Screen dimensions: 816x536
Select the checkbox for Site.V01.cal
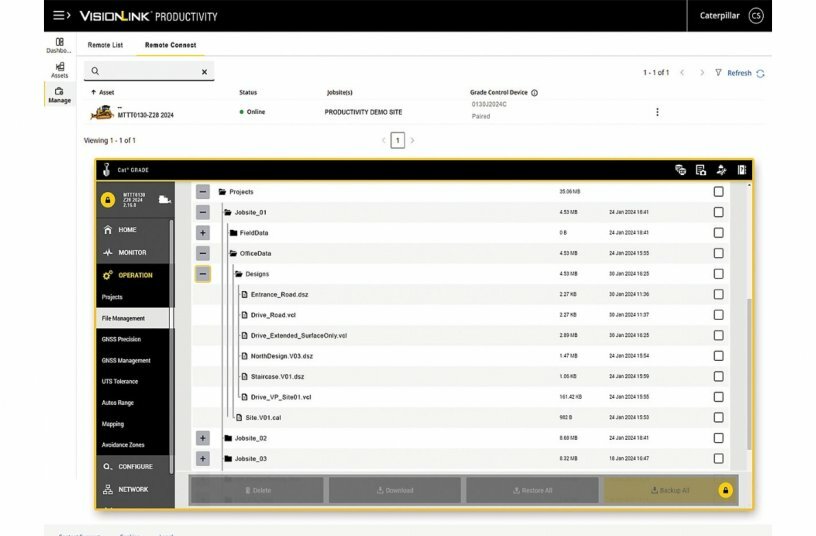point(718,417)
